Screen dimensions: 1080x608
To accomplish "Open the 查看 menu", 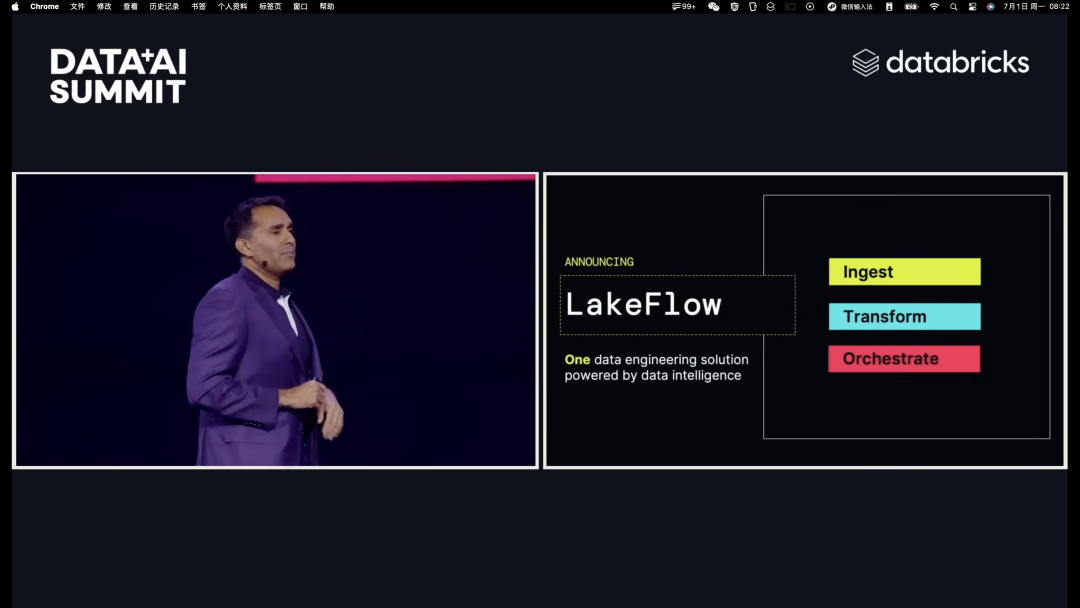I will click(130, 6).
